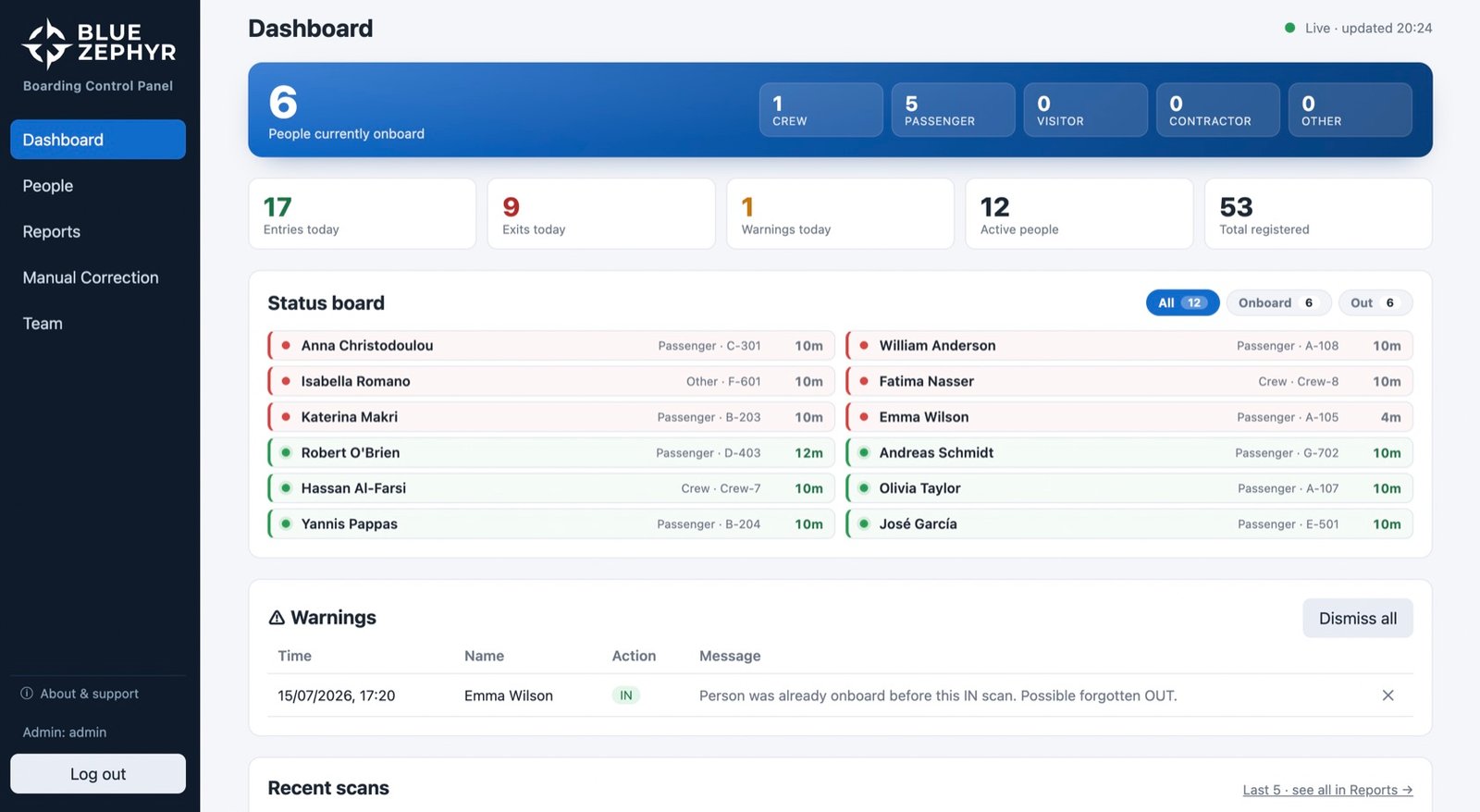The image size is (1480, 812).
Task: Click the 'Admin: admin' label
Action: [x=65, y=732]
